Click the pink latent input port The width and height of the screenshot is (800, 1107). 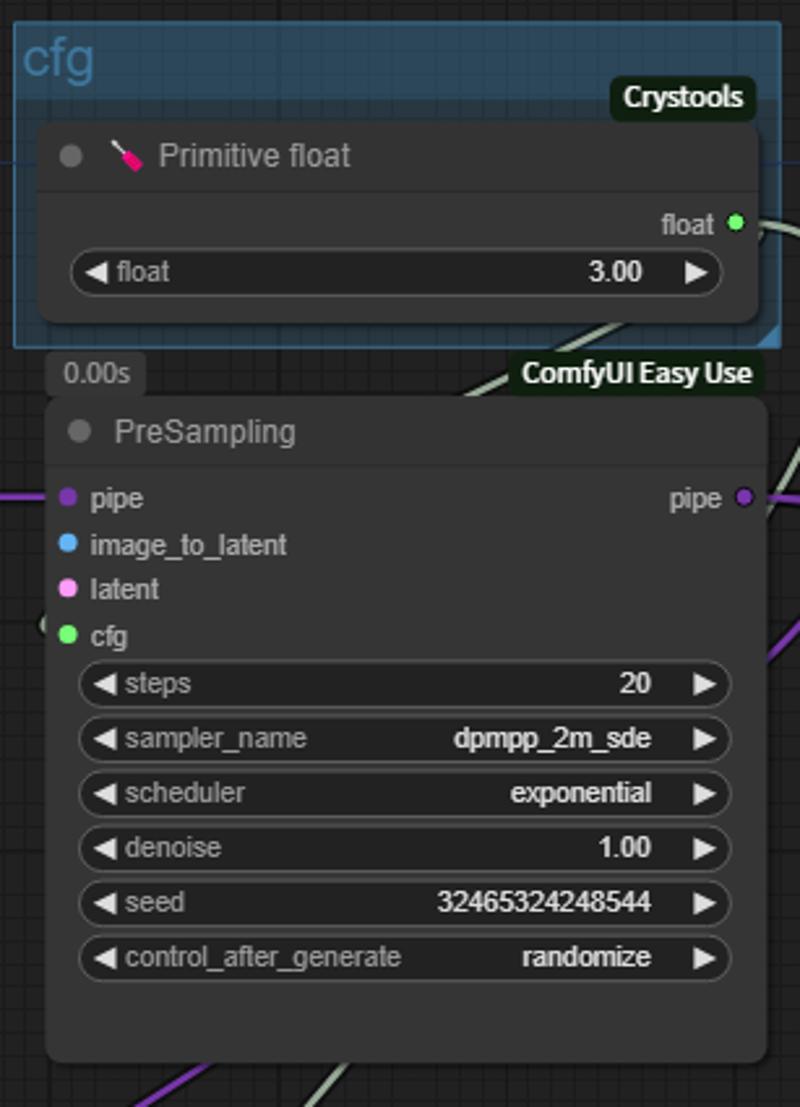(68, 589)
